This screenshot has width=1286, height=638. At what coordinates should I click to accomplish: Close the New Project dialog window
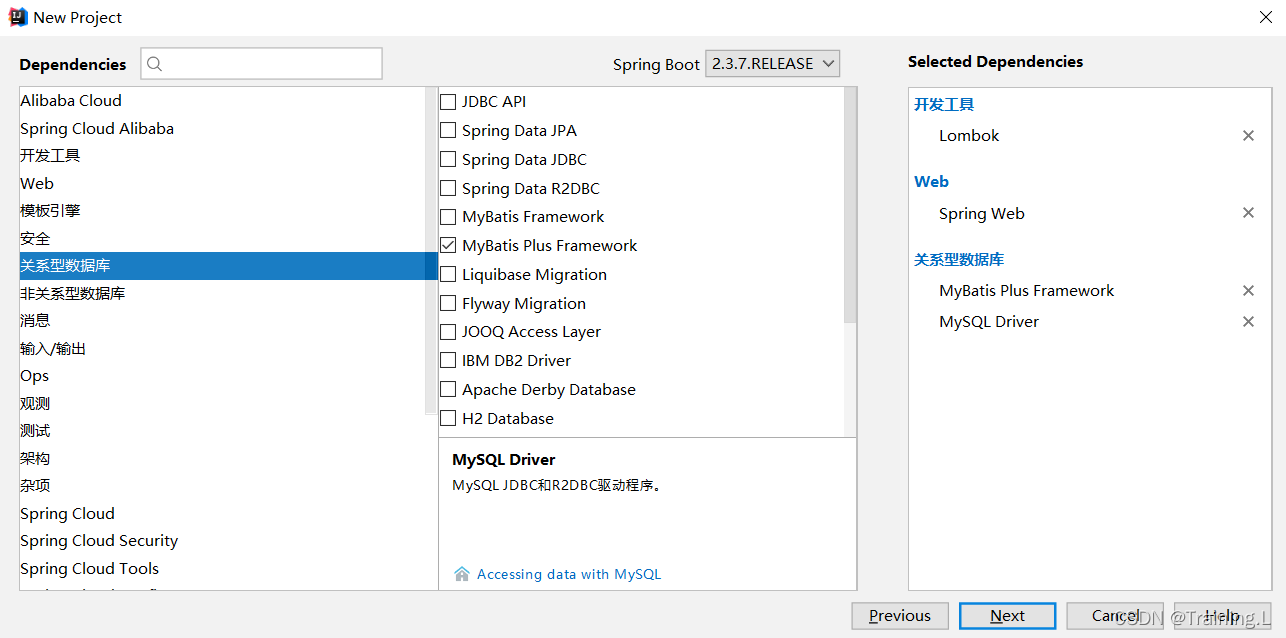tap(1265, 17)
